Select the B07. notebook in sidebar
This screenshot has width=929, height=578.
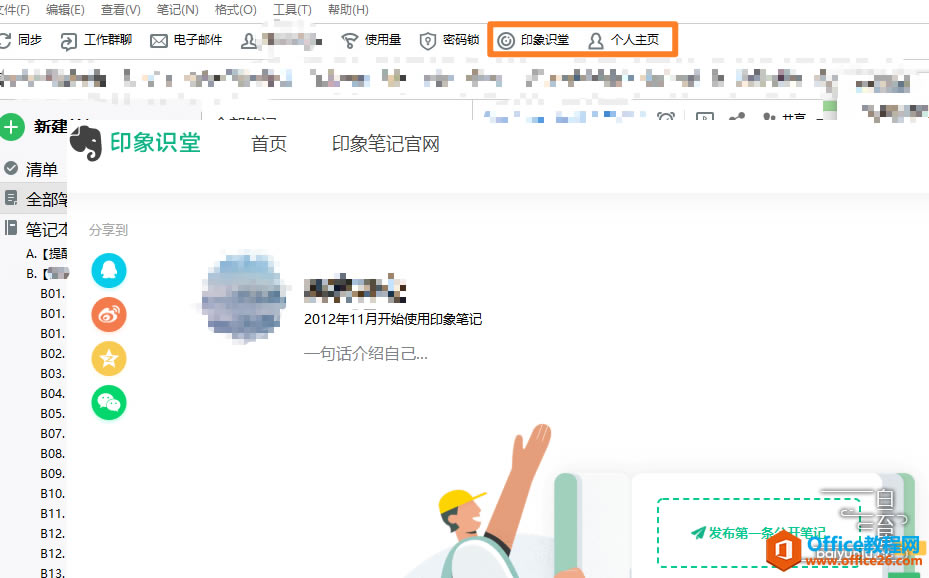53,434
